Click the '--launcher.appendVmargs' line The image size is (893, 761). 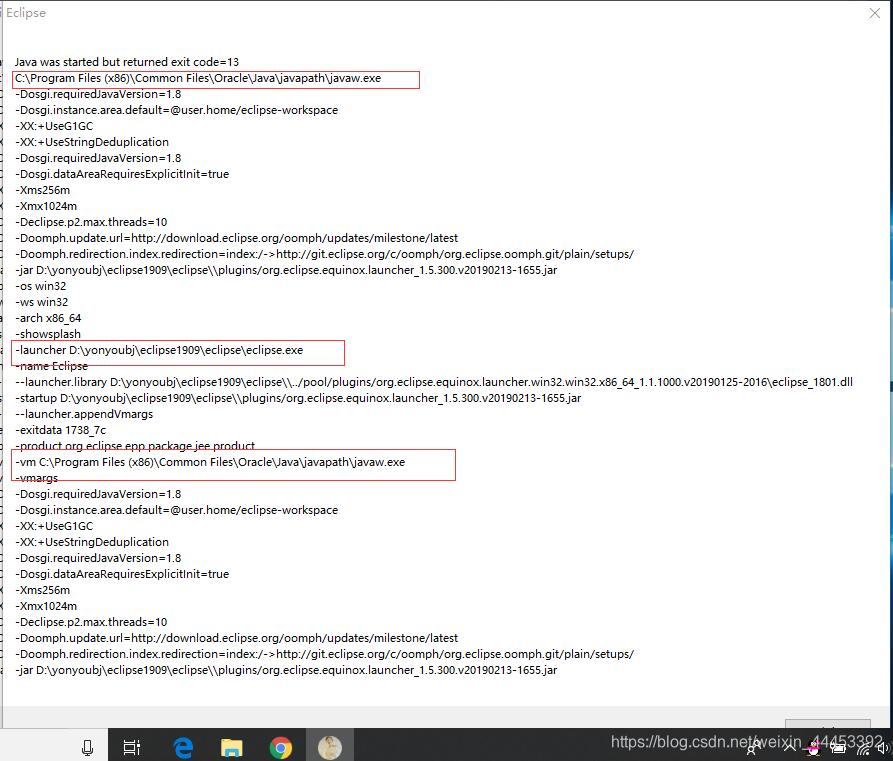tap(84, 414)
